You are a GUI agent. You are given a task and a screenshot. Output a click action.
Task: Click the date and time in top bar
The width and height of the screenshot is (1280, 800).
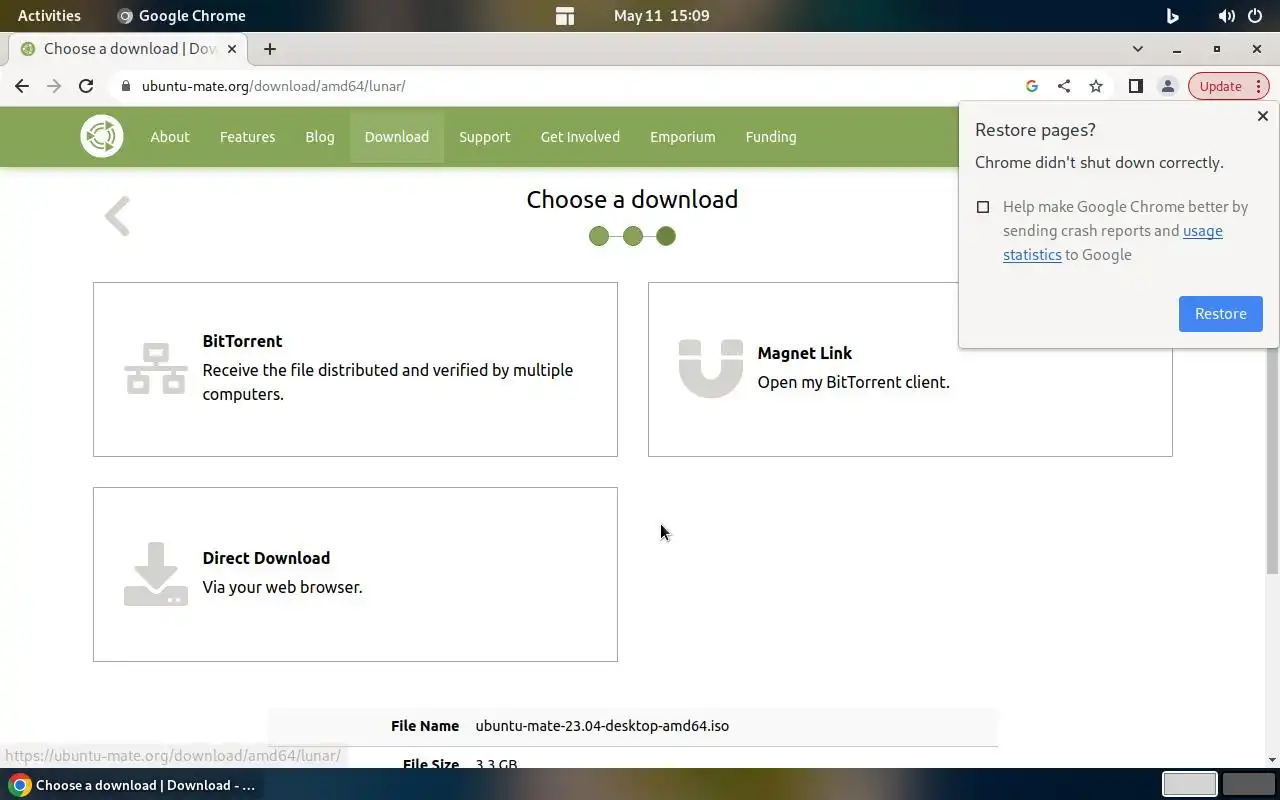661,16
